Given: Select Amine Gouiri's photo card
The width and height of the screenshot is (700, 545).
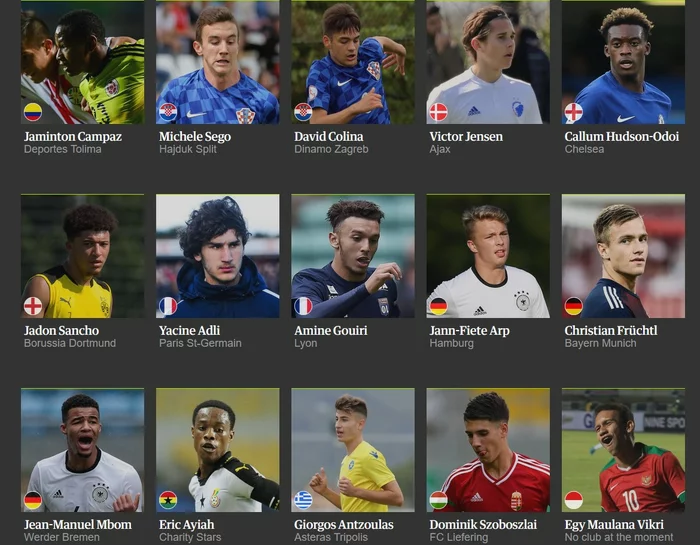Looking at the screenshot, I should pos(353,256).
